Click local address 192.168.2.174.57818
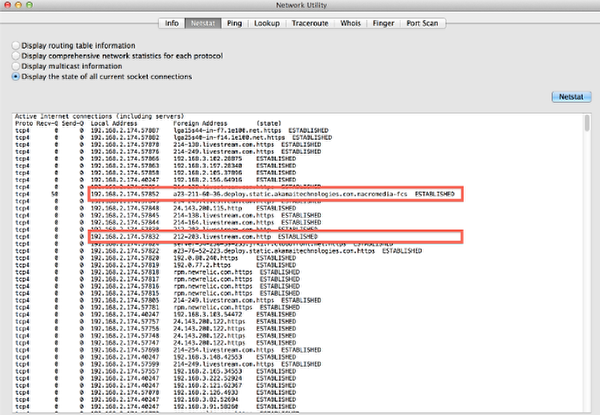This screenshot has width=600, height=415. point(125,272)
